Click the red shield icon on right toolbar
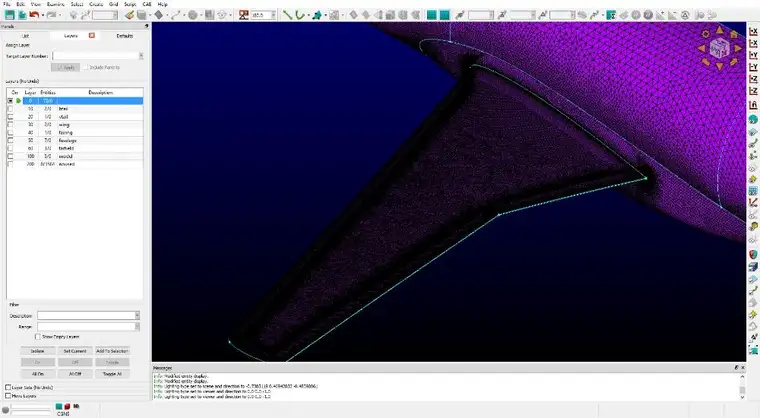This screenshot has height=418, width=760. coord(753,255)
